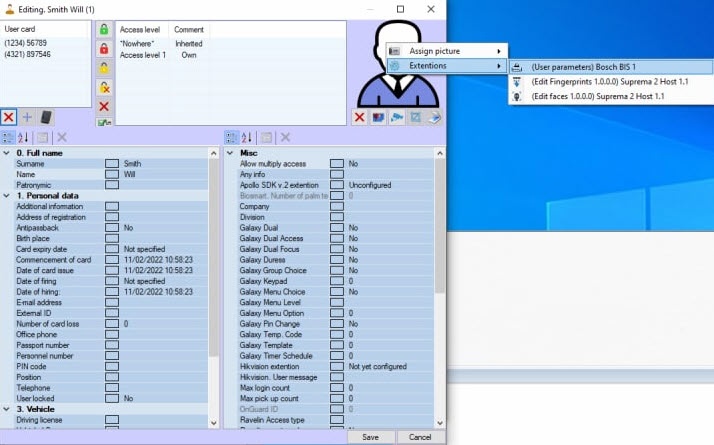Click up arrow of left grid scrollbar
The width and height of the screenshot is (714, 445).
[x=214, y=153]
